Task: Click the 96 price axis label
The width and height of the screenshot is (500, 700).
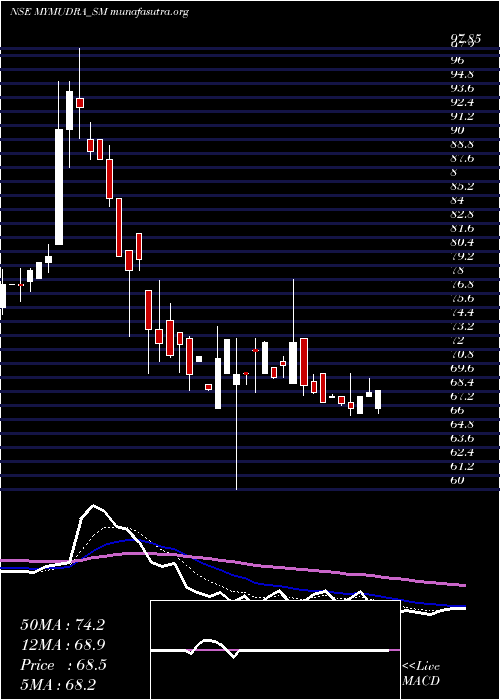Action: [x=458, y=60]
